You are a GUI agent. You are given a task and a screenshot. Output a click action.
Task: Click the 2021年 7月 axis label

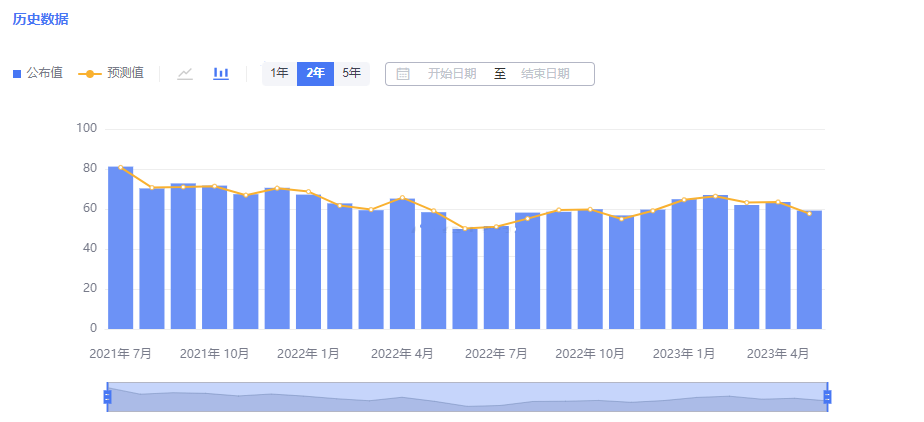click(x=120, y=354)
